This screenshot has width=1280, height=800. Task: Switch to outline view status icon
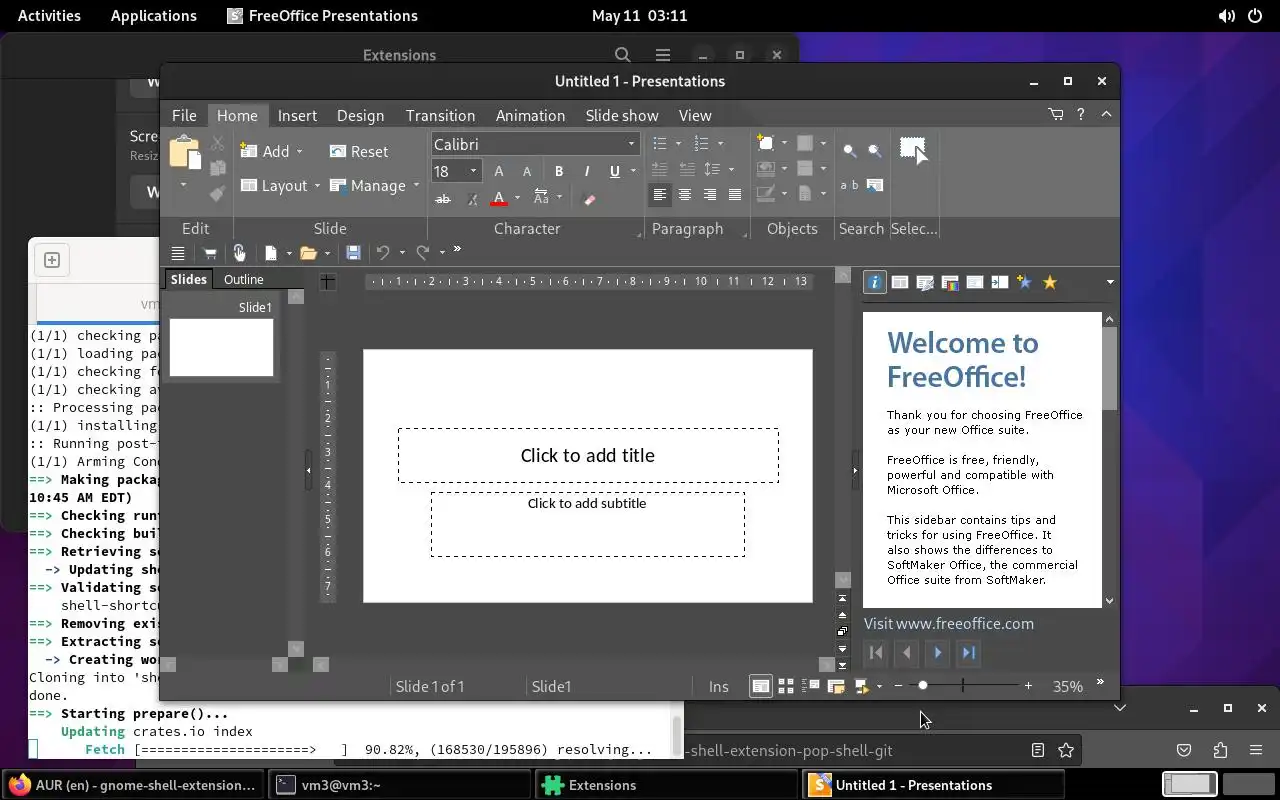(811, 686)
